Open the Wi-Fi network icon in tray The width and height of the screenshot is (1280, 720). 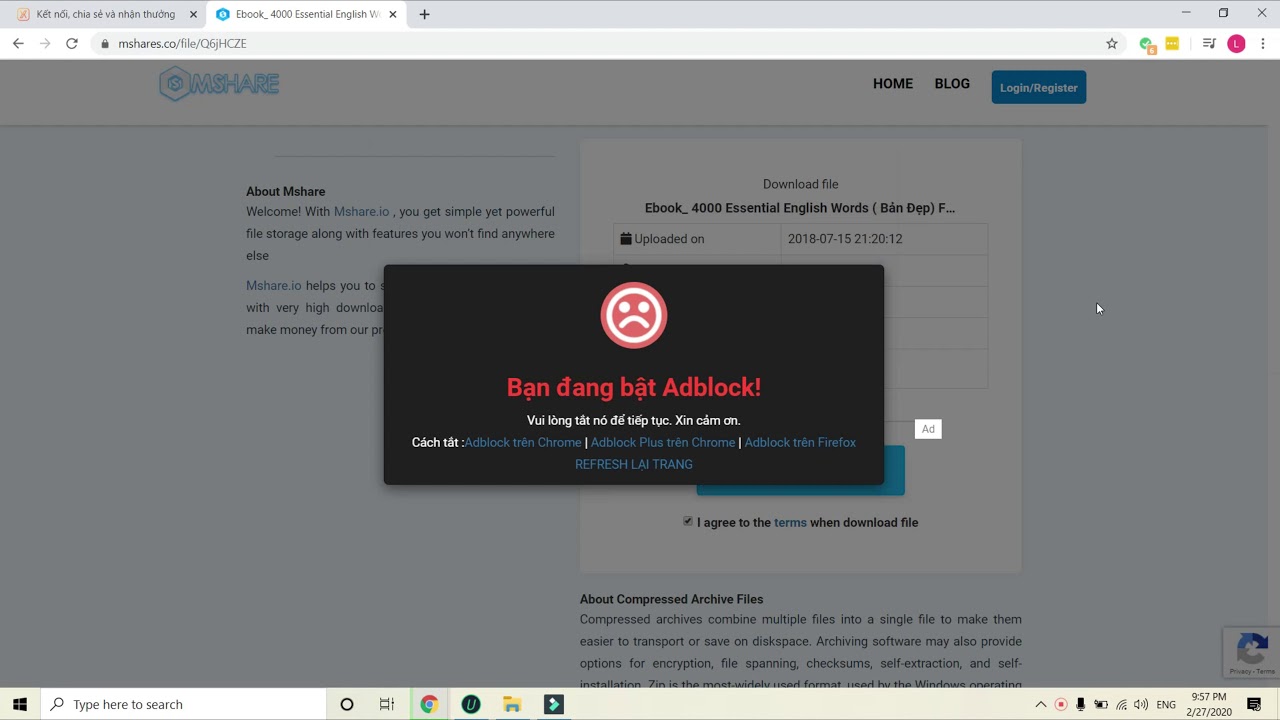tap(1121, 704)
